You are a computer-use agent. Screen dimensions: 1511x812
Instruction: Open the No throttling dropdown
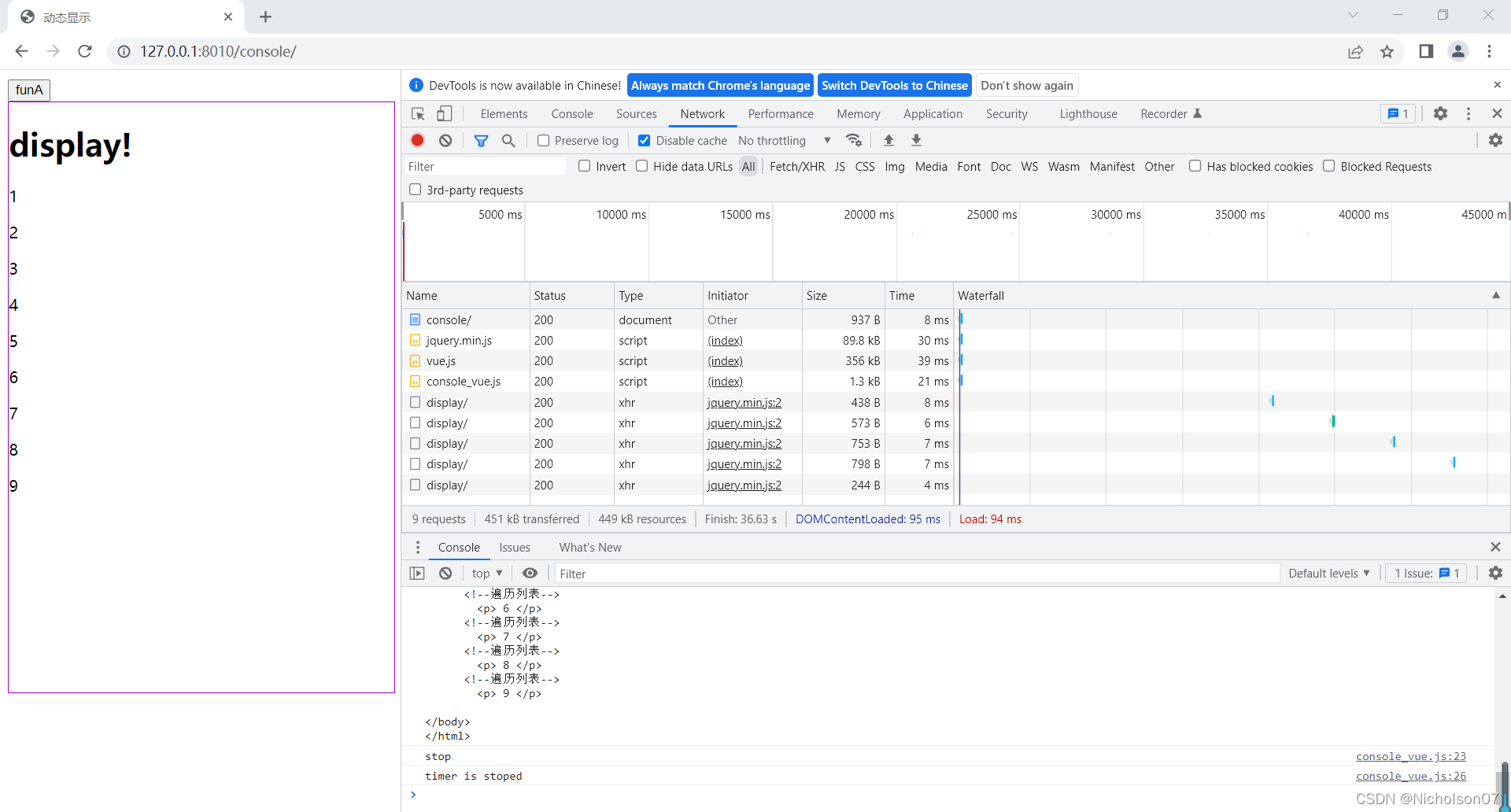coord(781,140)
